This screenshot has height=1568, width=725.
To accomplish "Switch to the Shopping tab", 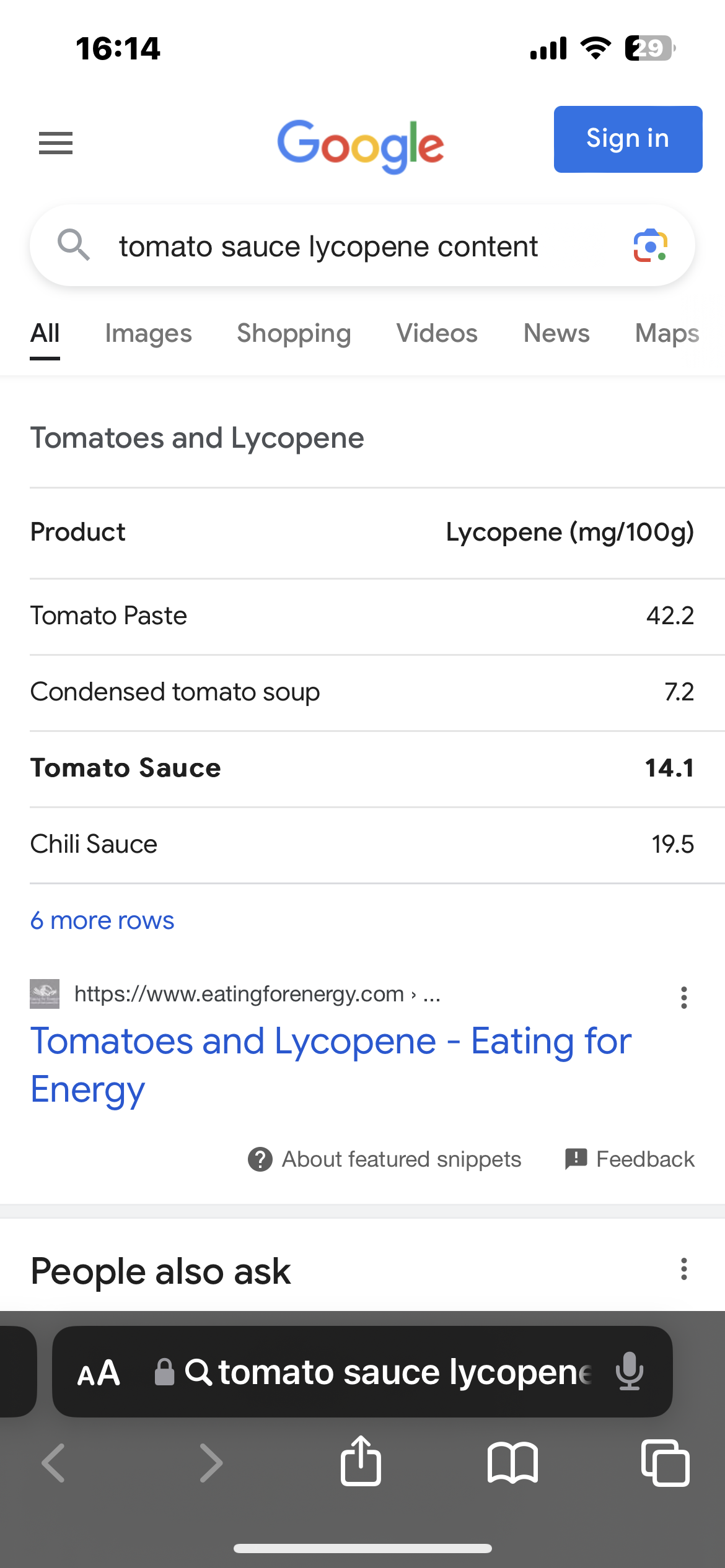I will tap(294, 333).
